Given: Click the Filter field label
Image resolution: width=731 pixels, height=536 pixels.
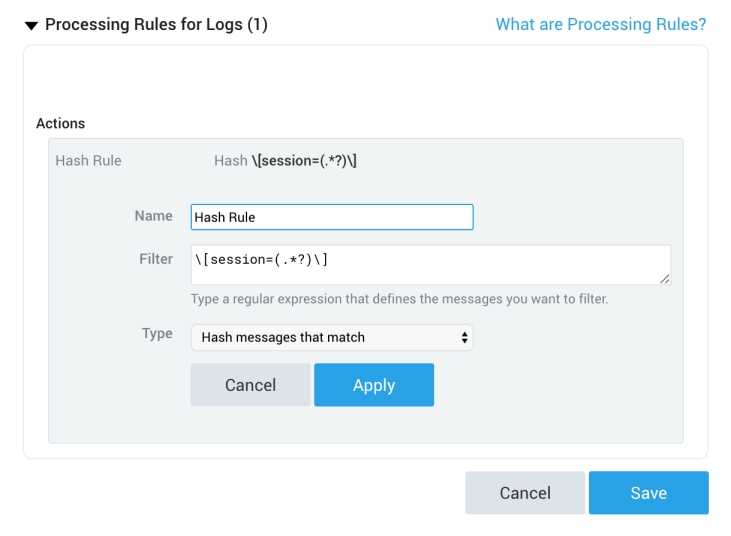Looking at the screenshot, I should (155, 259).
